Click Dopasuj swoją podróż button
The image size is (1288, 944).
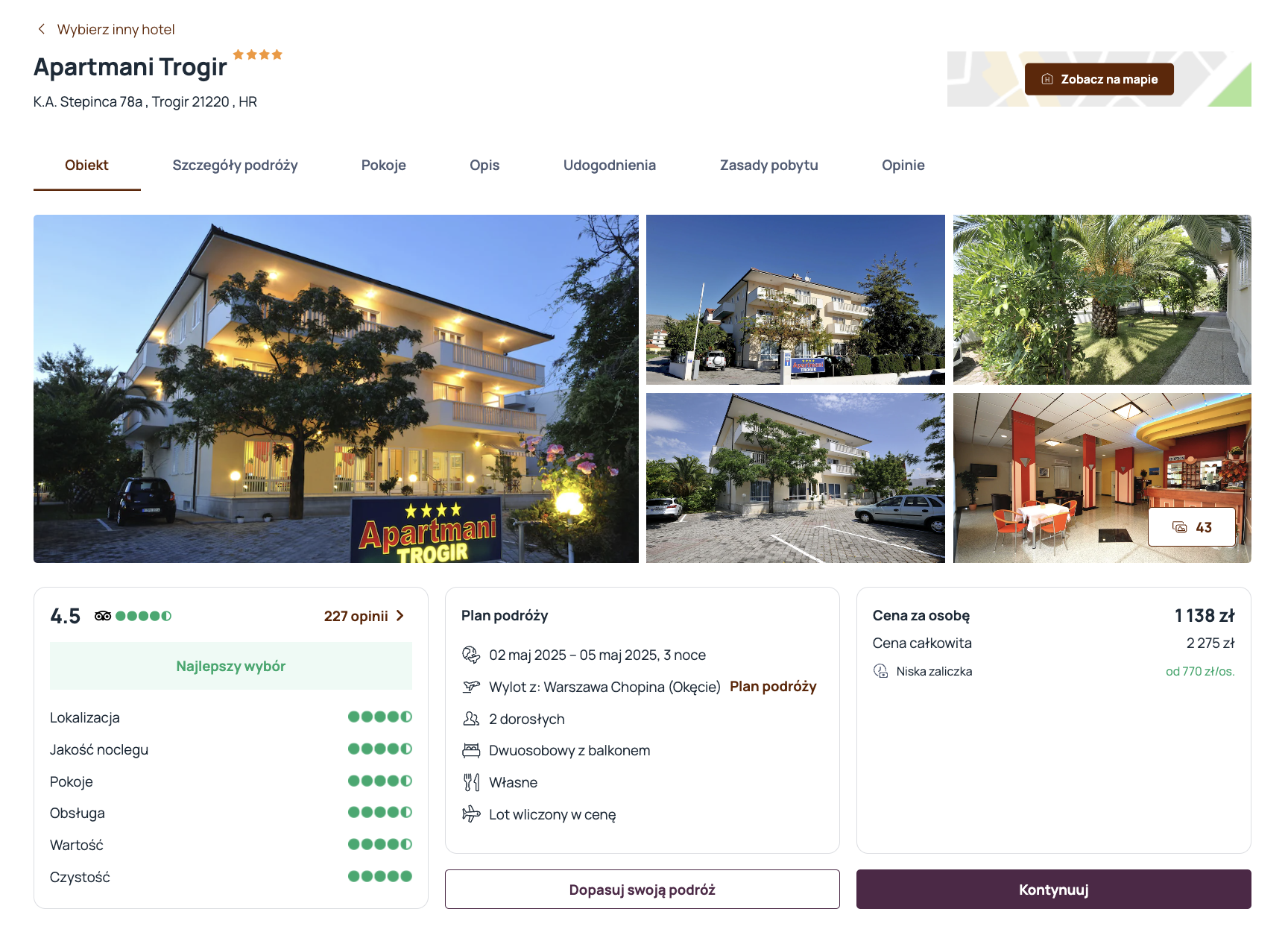pyautogui.click(x=643, y=890)
